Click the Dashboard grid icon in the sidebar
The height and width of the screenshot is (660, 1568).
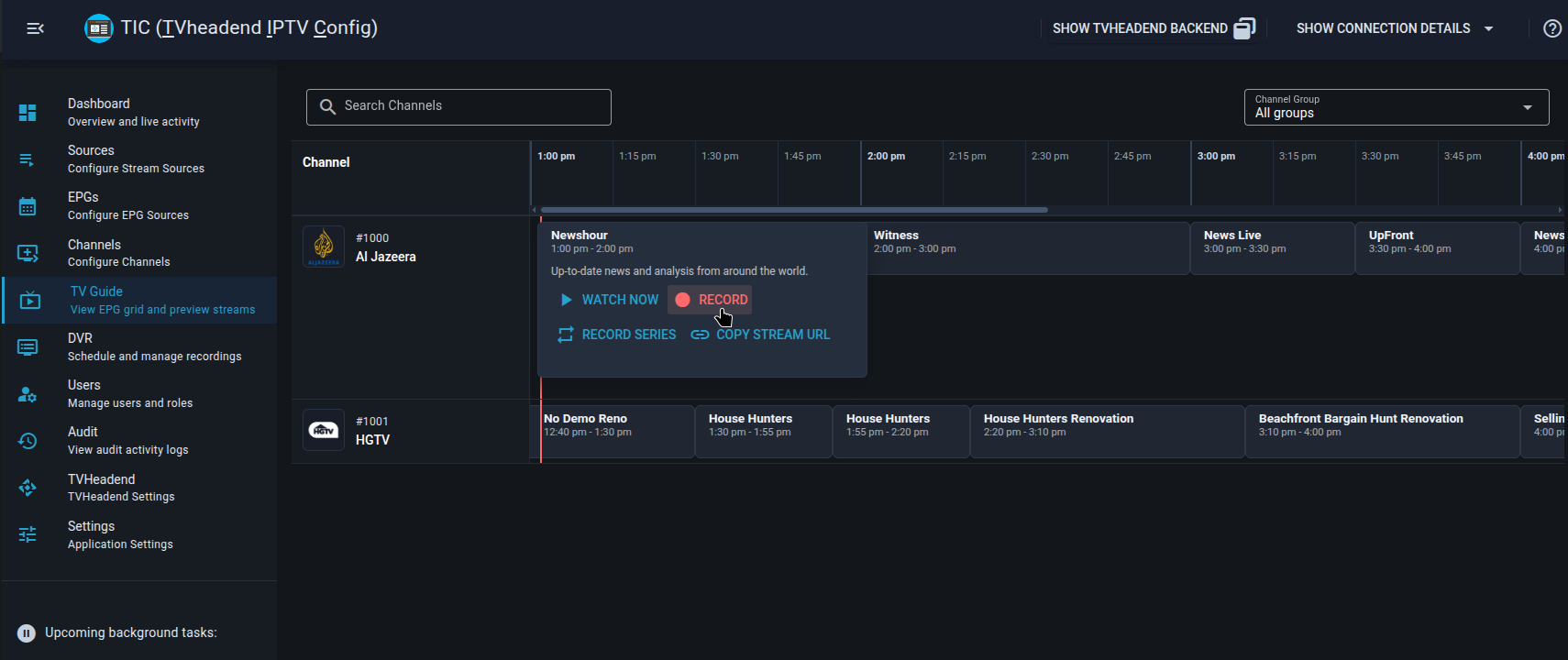(28, 112)
